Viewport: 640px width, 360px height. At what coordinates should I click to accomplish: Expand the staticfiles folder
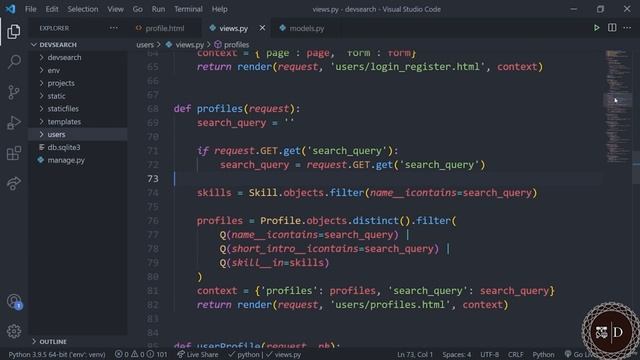[63, 109]
